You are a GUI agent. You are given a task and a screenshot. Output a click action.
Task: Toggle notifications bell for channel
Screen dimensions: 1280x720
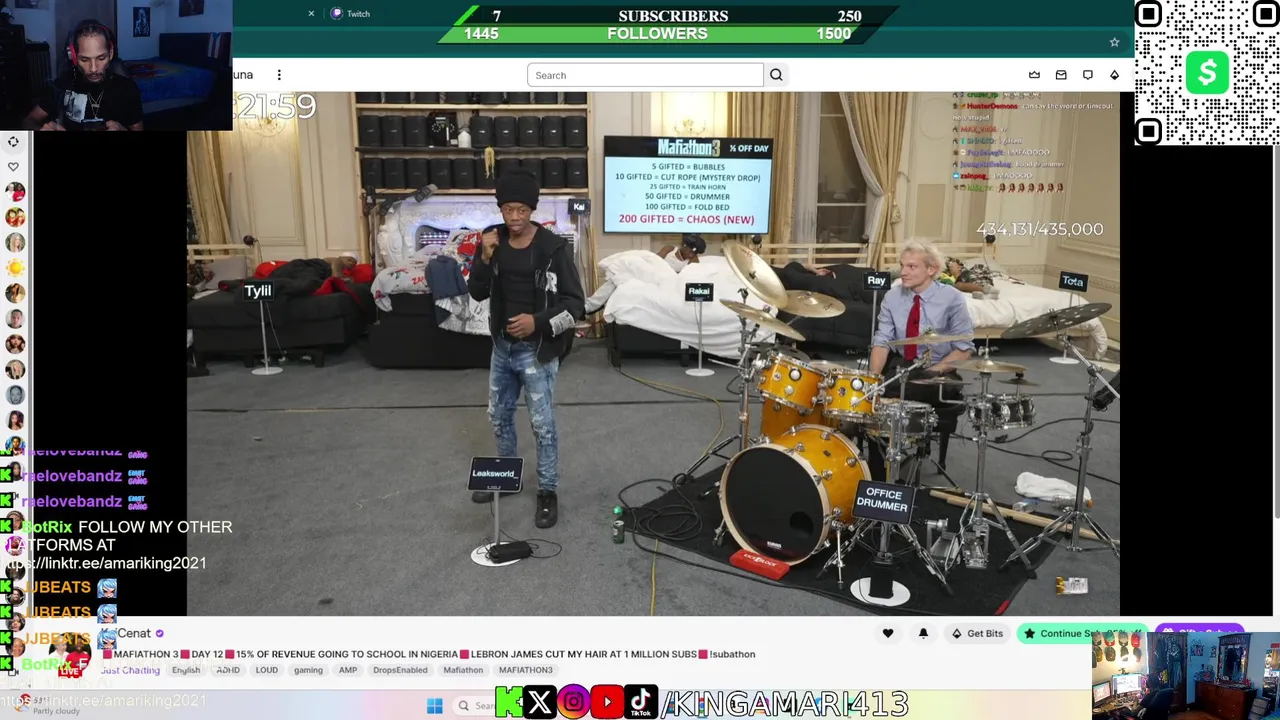coord(923,633)
